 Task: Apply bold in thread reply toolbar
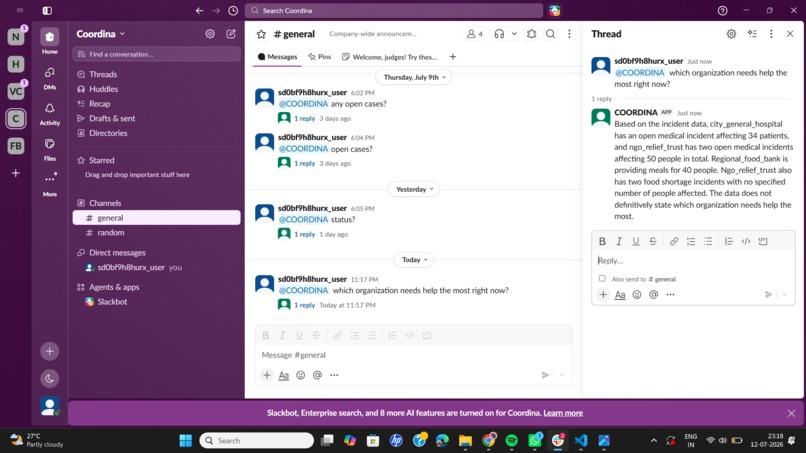pos(602,241)
